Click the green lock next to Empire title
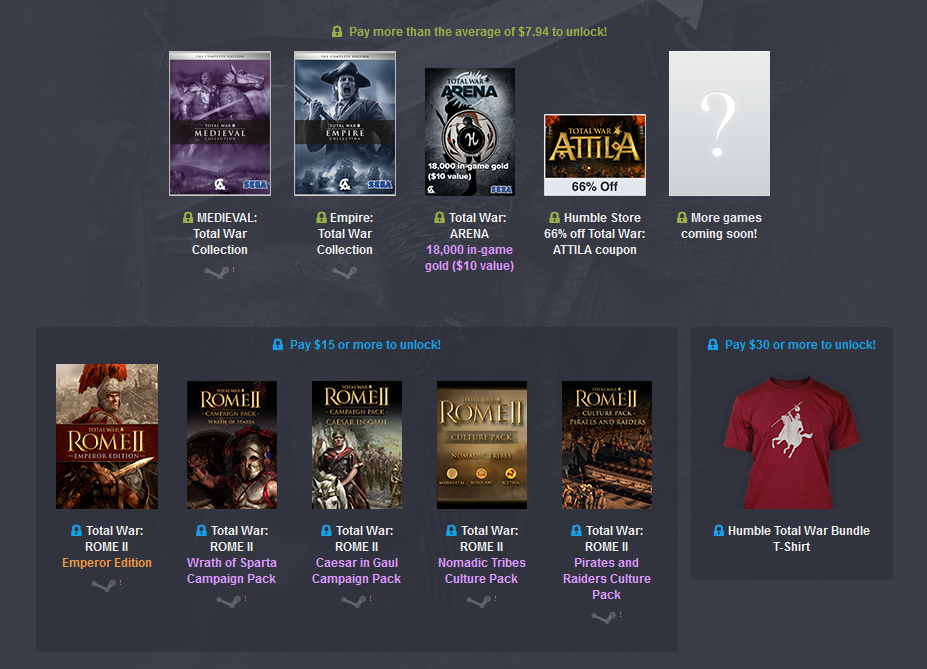Image resolution: width=927 pixels, height=669 pixels. [x=322, y=217]
